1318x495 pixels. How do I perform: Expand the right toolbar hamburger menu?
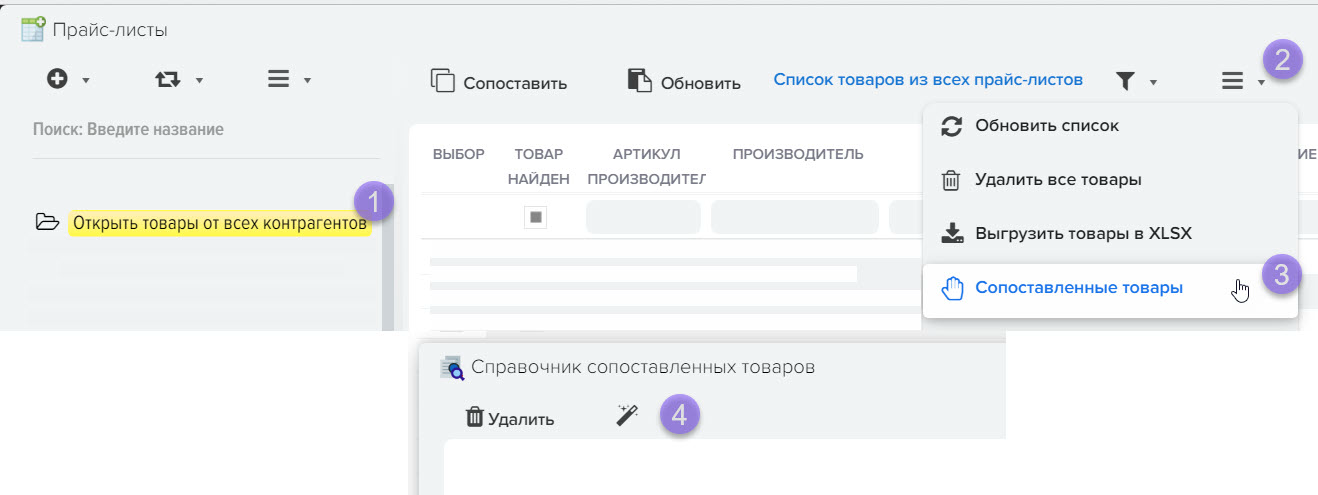click(1233, 82)
